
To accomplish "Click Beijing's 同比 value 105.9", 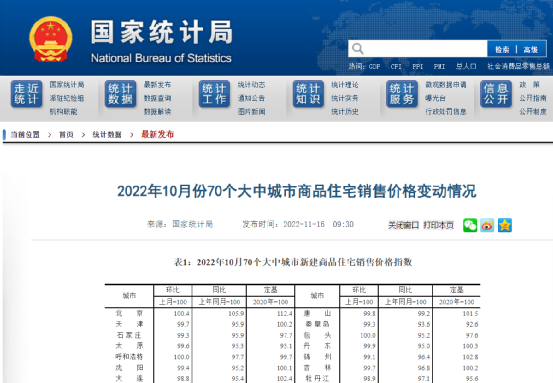I will [236, 313].
